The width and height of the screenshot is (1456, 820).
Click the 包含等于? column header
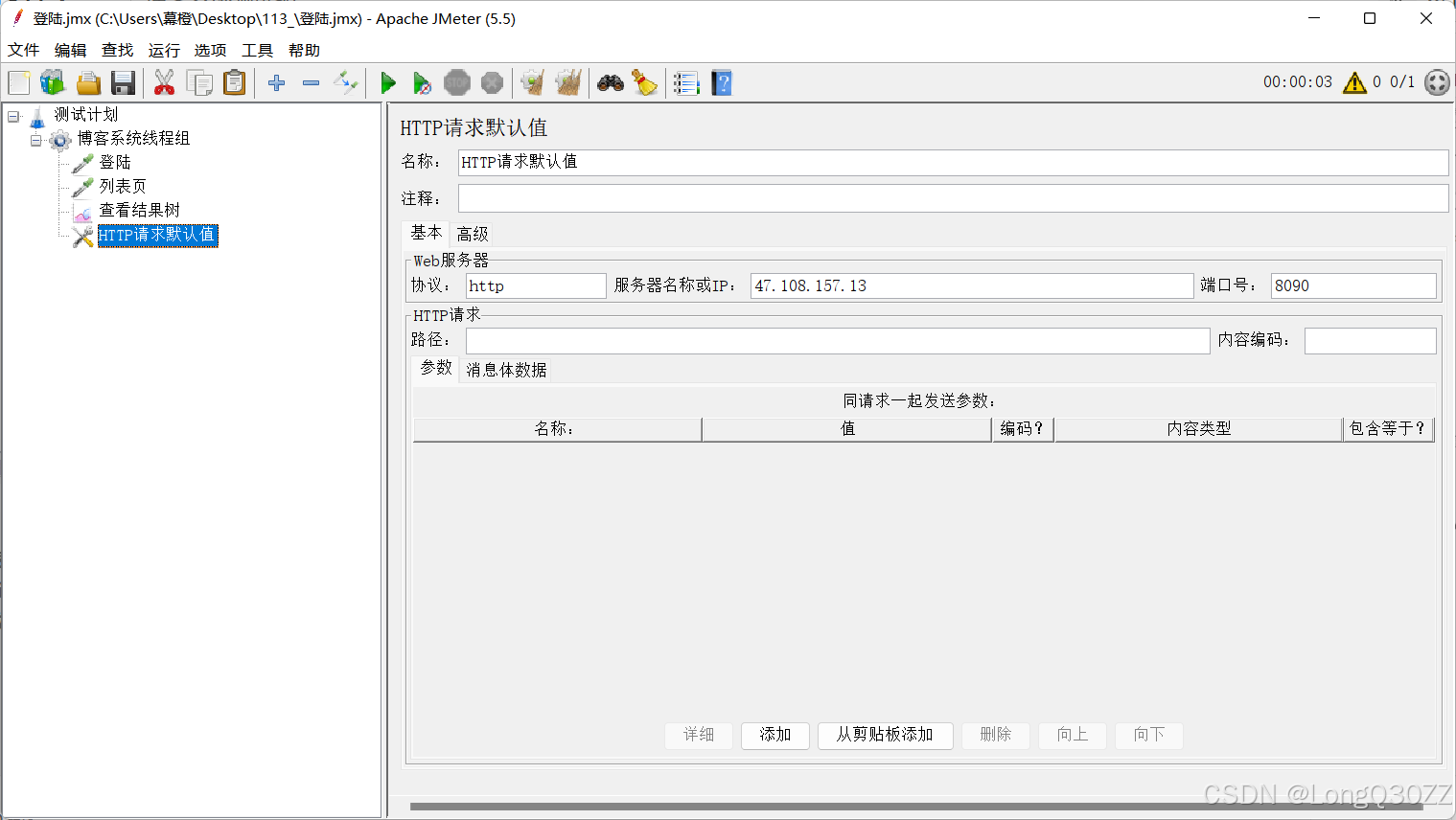coord(1388,429)
